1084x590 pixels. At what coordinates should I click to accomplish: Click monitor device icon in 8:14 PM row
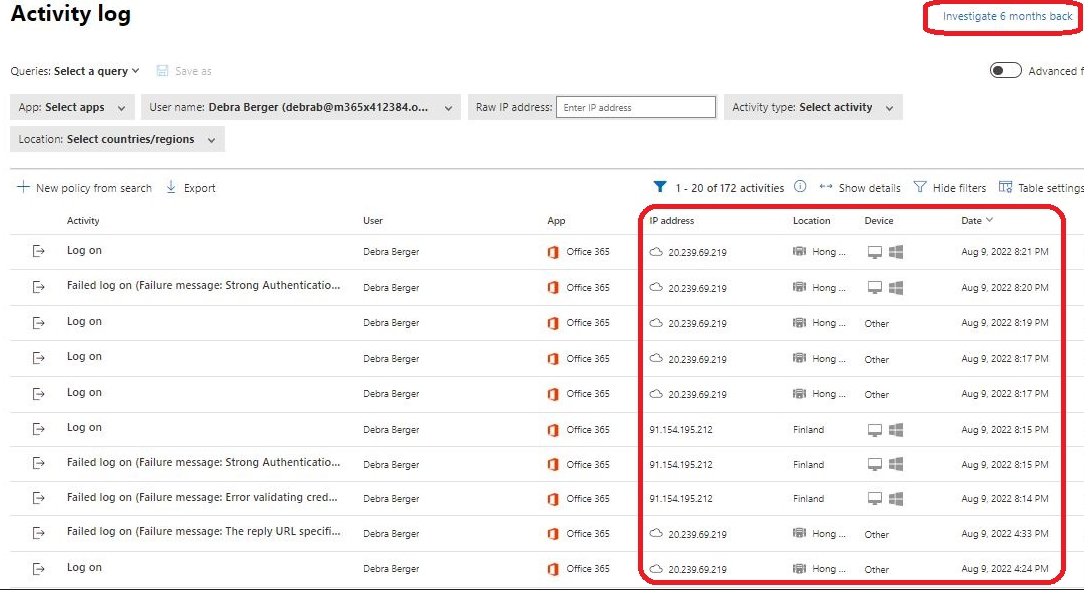(875, 499)
